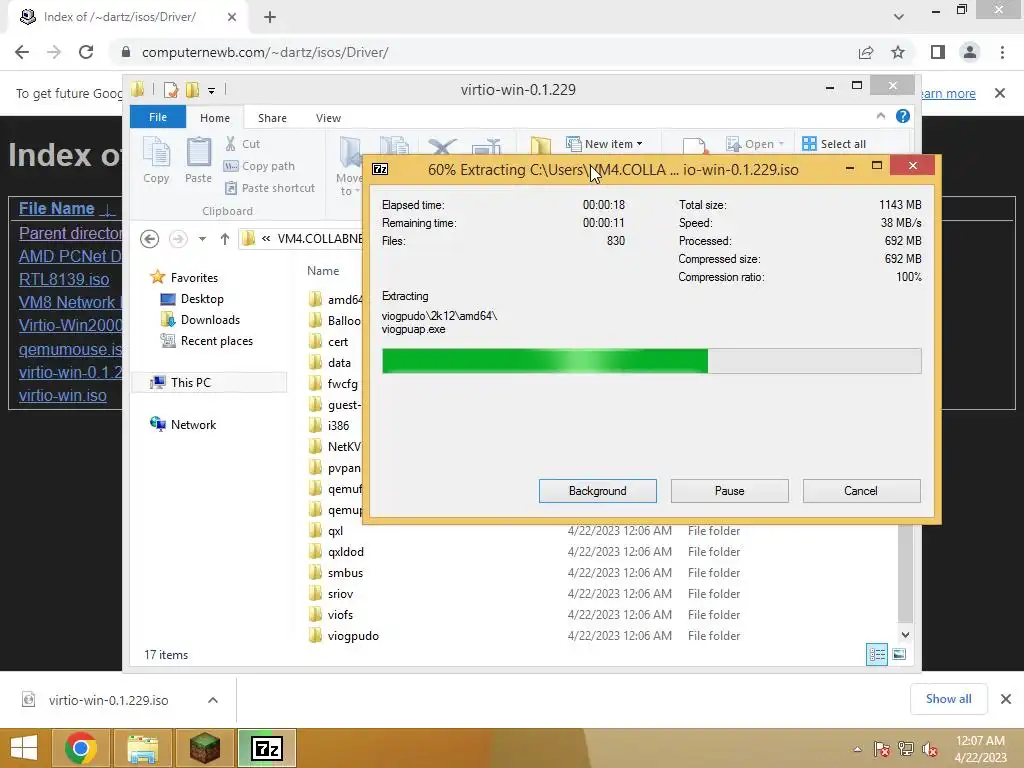Open Quick Access Toolbar customize dropdown

[211, 90]
